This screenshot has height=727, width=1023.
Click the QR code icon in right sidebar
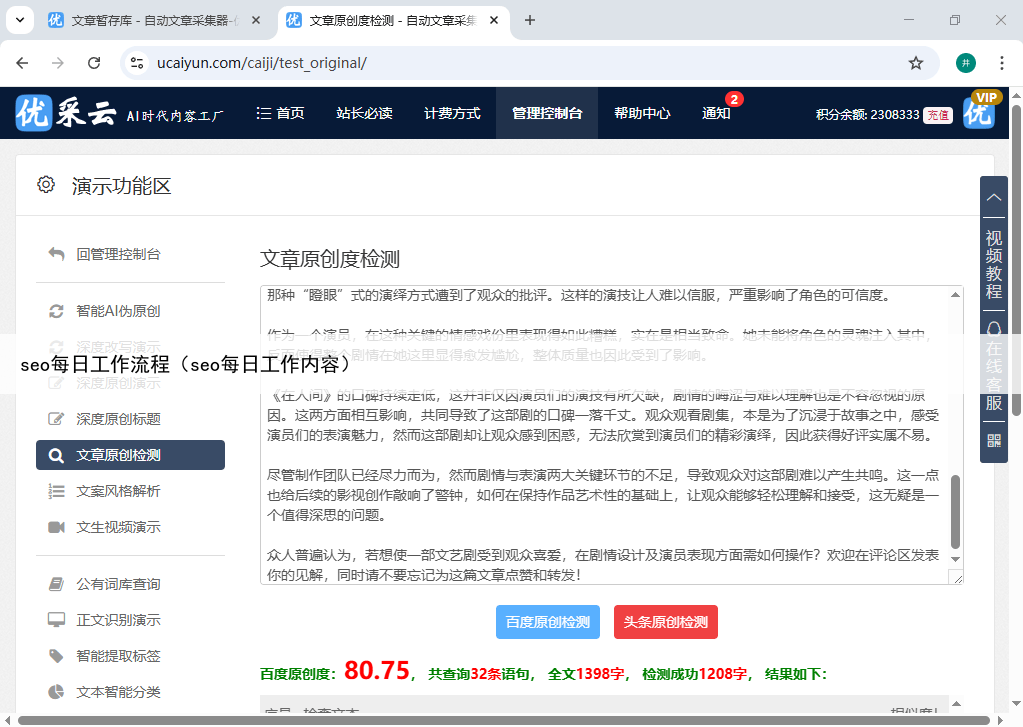(x=993, y=440)
